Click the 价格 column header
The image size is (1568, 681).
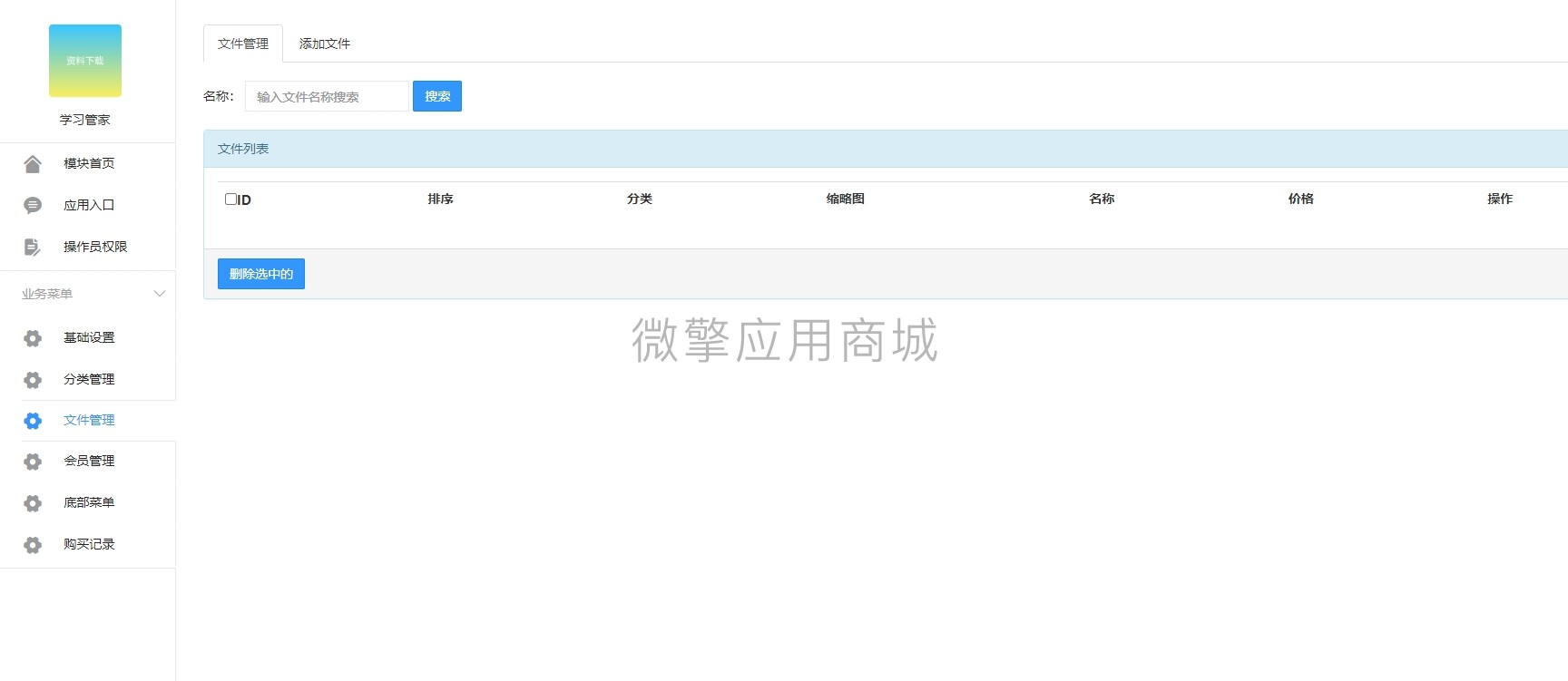(x=1301, y=199)
